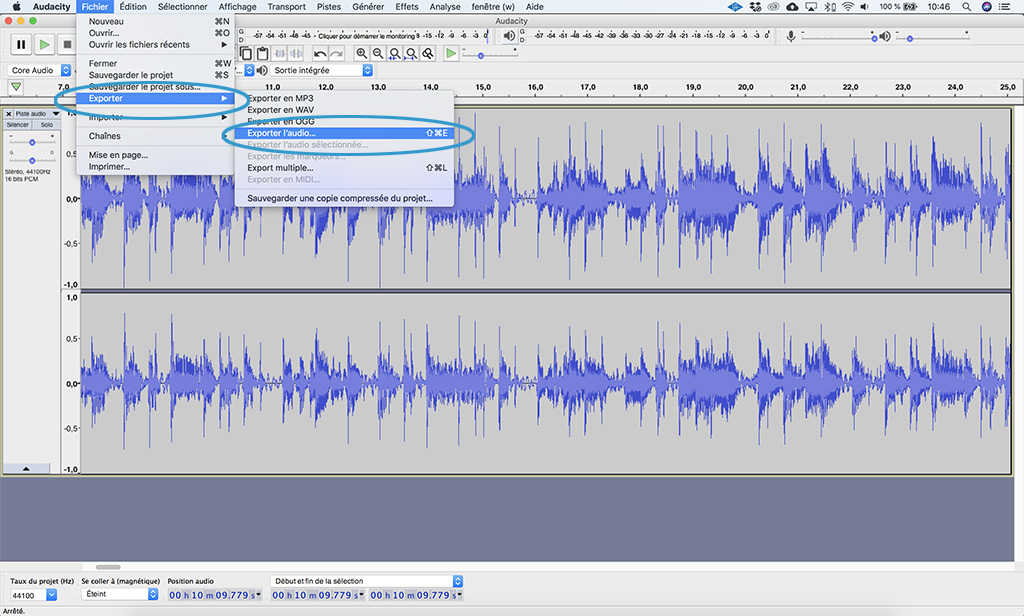The width and height of the screenshot is (1024, 616).
Task: Adjust the recording volume slider
Action: (x=874, y=39)
